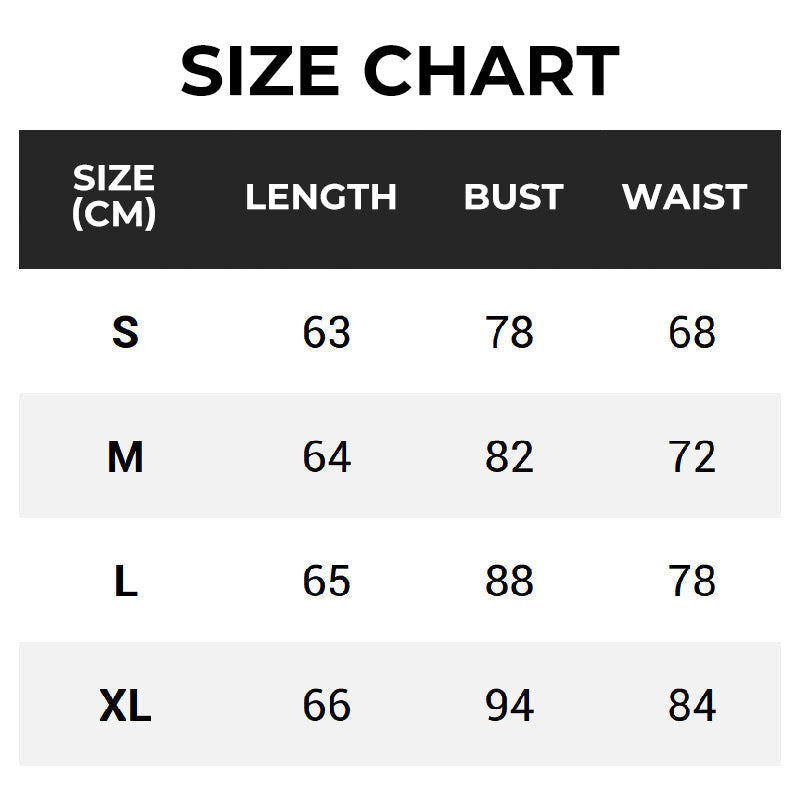The width and height of the screenshot is (800, 800).
Task: Select the S size row label
Action: click(125, 332)
